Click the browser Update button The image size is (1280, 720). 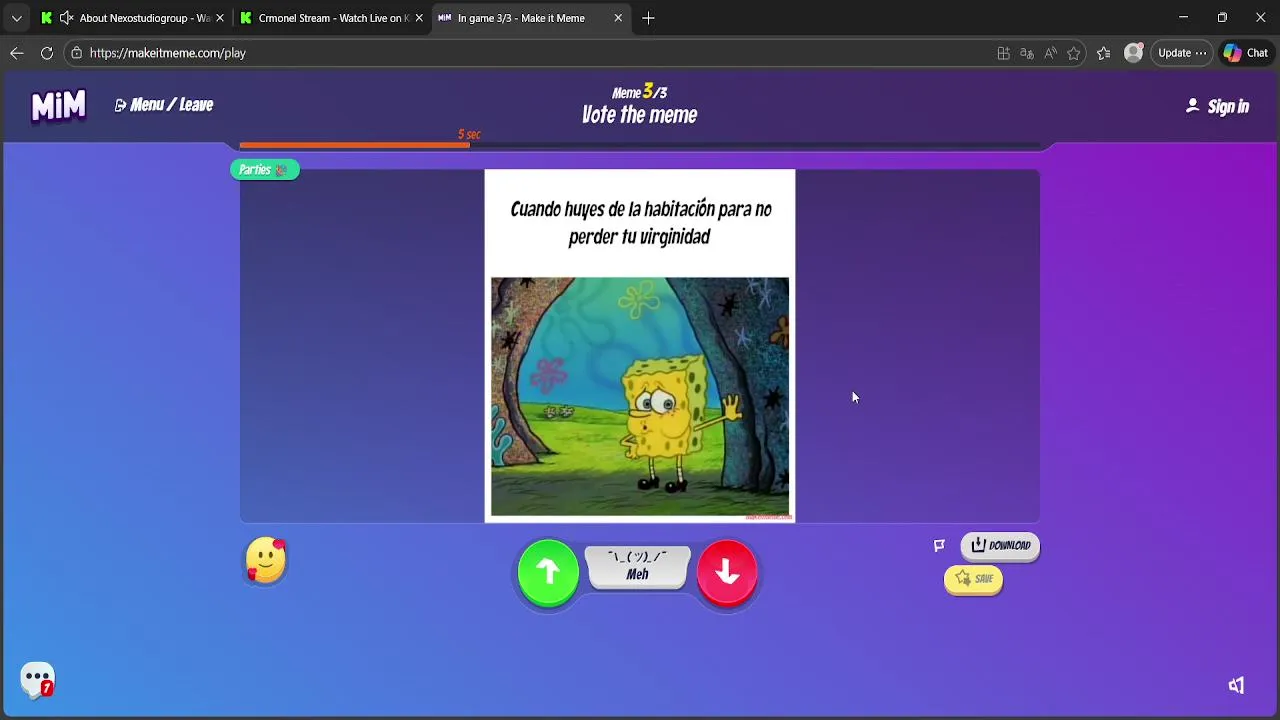pyautogui.click(x=1183, y=53)
